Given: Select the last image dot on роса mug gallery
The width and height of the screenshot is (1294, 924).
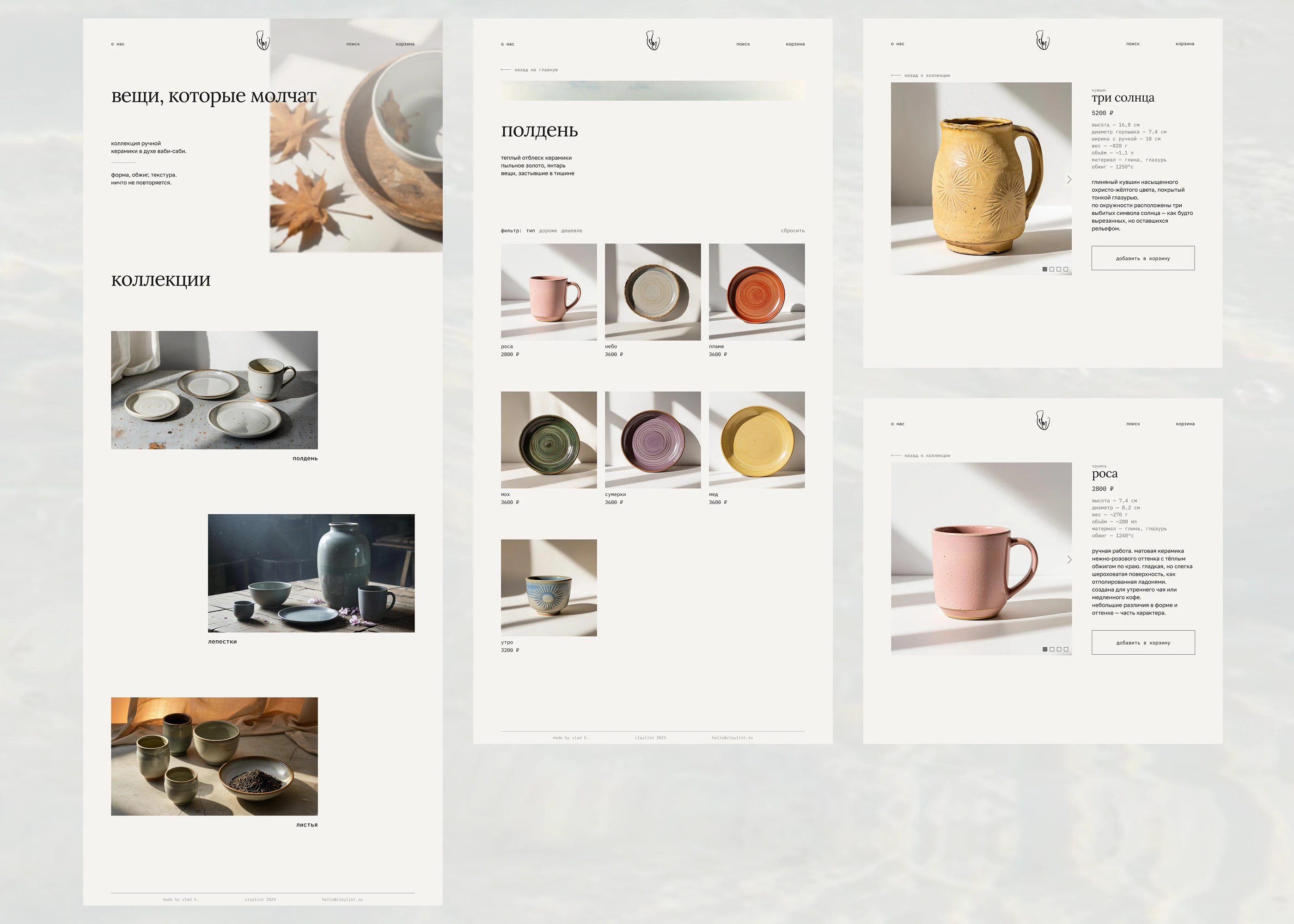Looking at the screenshot, I should coord(1066,649).
